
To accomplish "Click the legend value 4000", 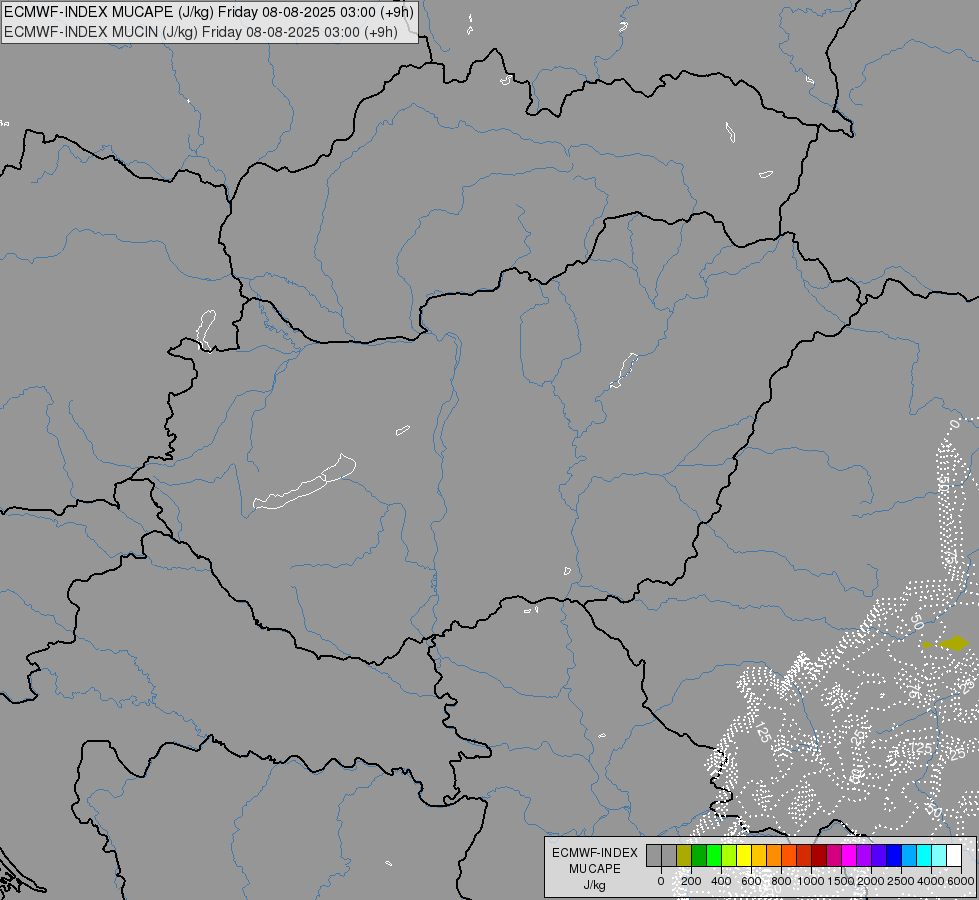I will coord(932,881).
